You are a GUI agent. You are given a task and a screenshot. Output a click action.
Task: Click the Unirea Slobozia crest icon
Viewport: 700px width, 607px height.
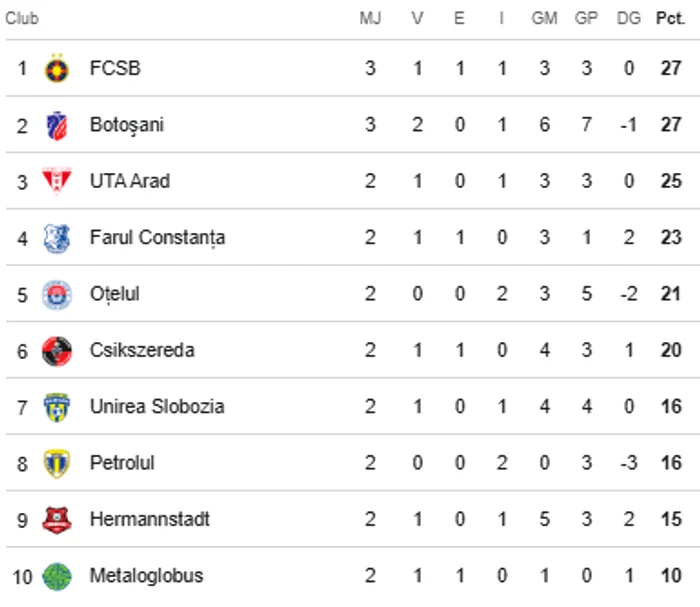click(57, 407)
